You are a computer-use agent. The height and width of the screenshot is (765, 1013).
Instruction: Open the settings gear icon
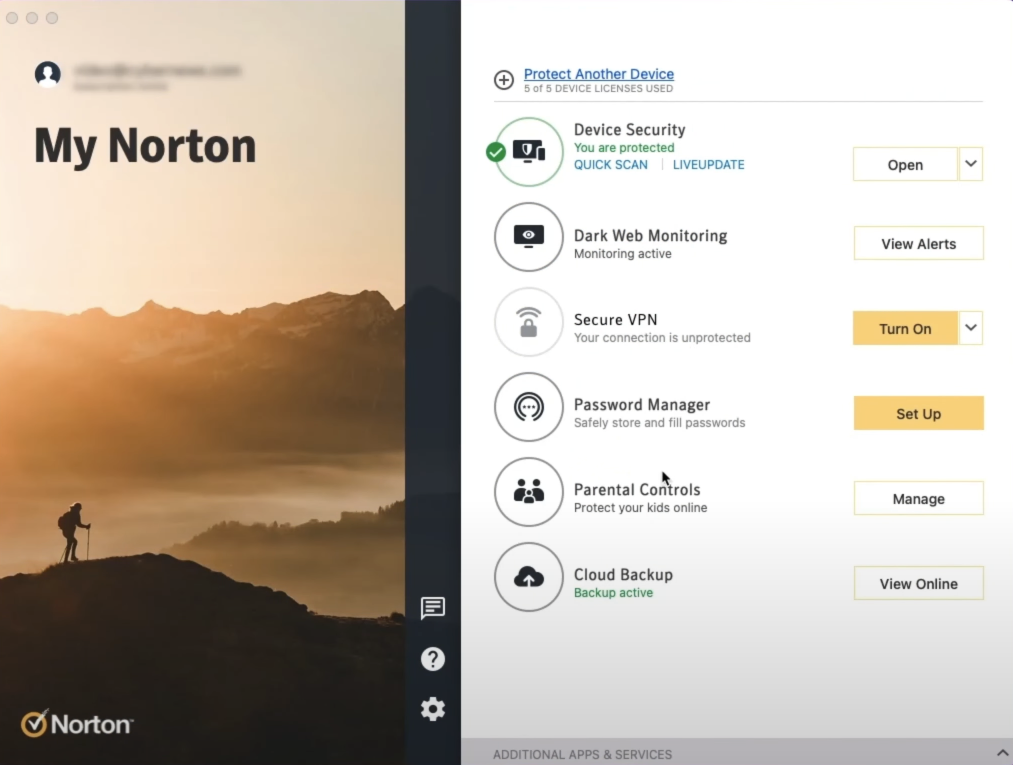433,709
